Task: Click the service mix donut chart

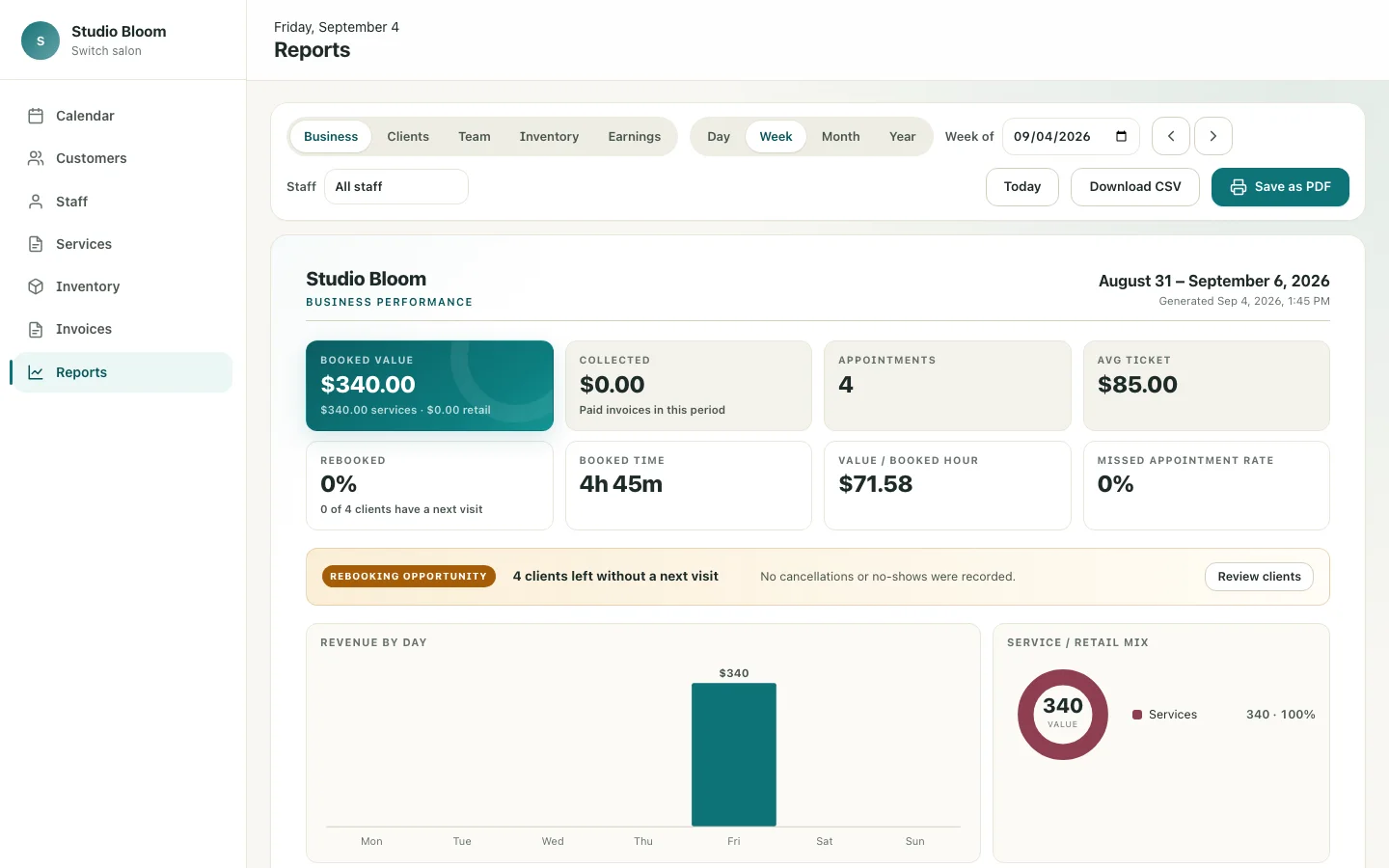Action: point(1063,715)
